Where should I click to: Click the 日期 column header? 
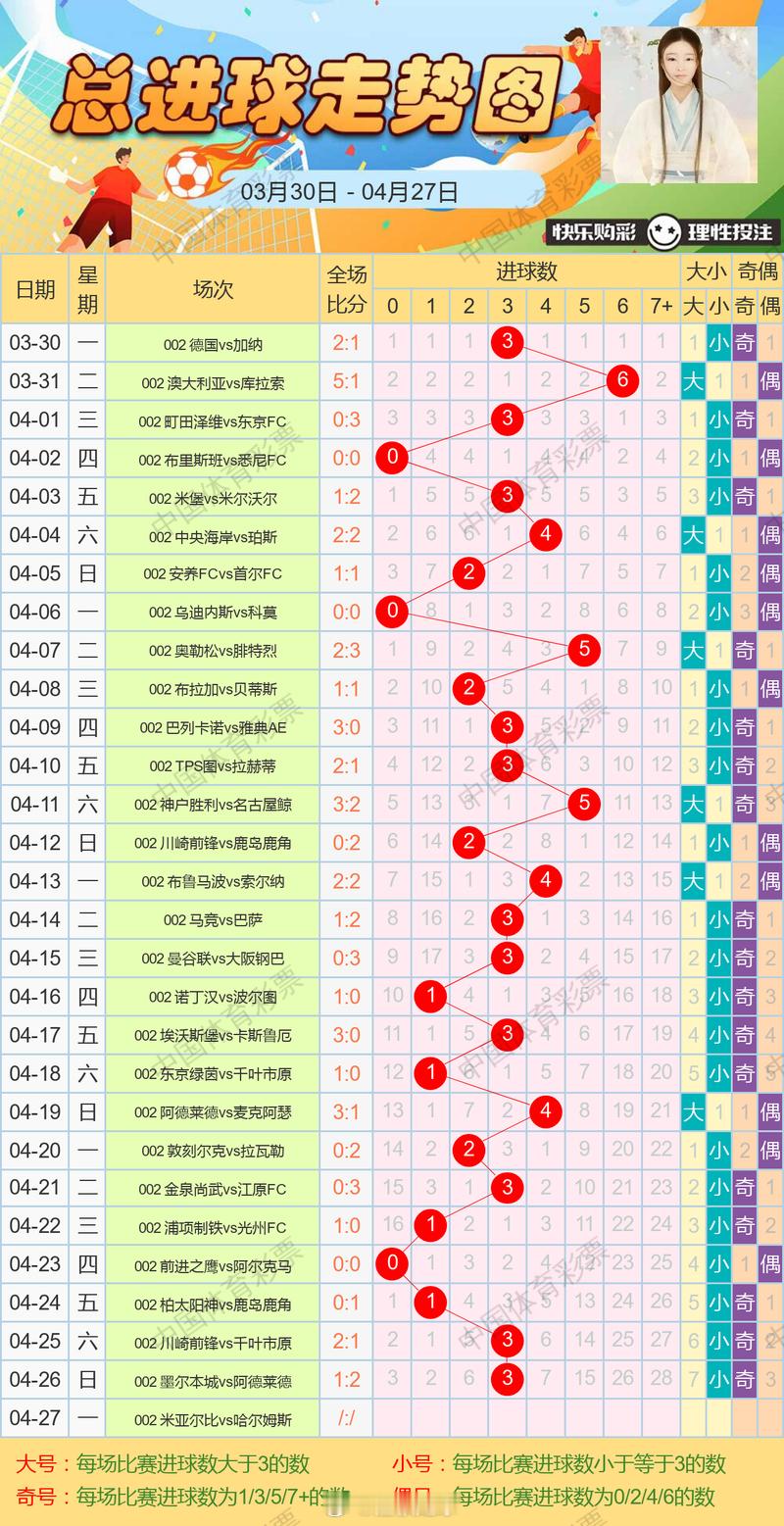tap(34, 290)
